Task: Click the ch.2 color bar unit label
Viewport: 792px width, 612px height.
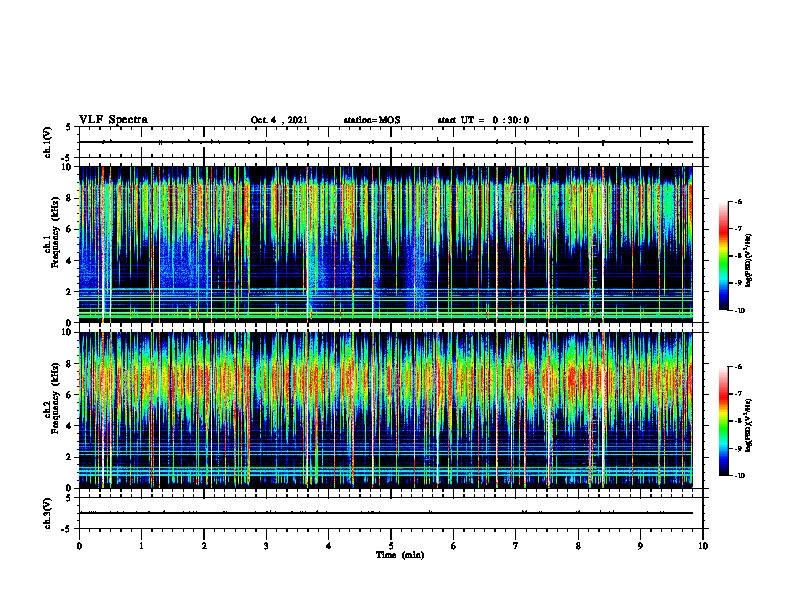Action: [749, 425]
